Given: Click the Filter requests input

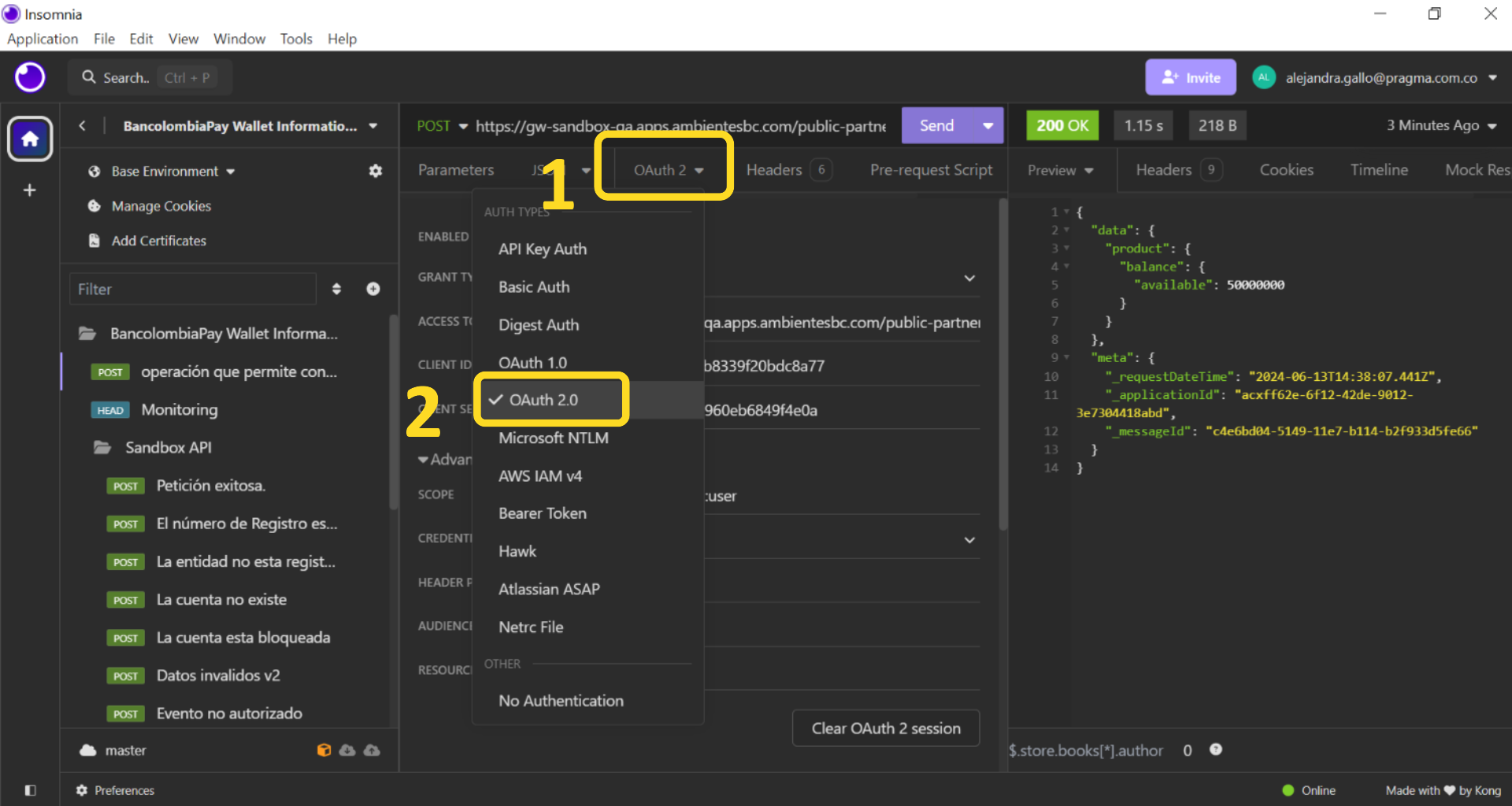Looking at the screenshot, I should pyautogui.click(x=193, y=289).
